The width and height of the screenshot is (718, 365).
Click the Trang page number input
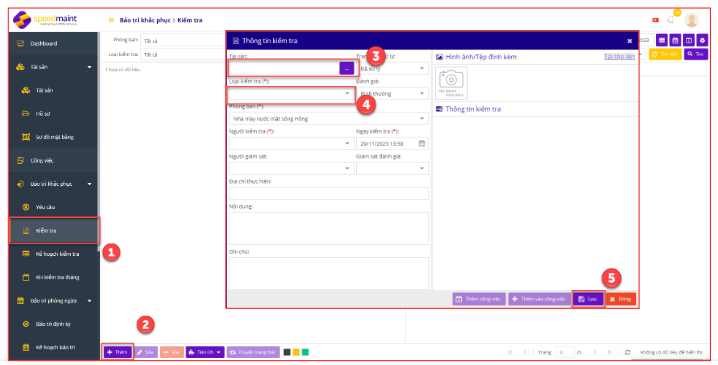(x=565, y=352)
